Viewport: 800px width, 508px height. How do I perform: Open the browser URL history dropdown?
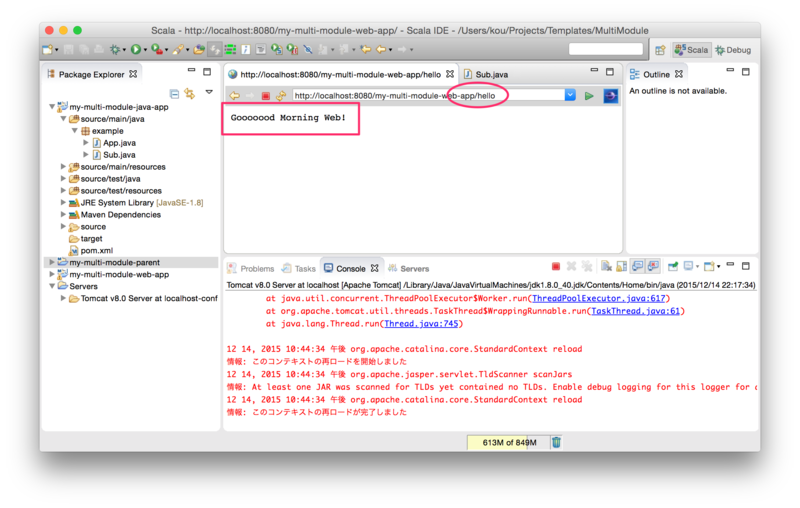pos(570,95)
